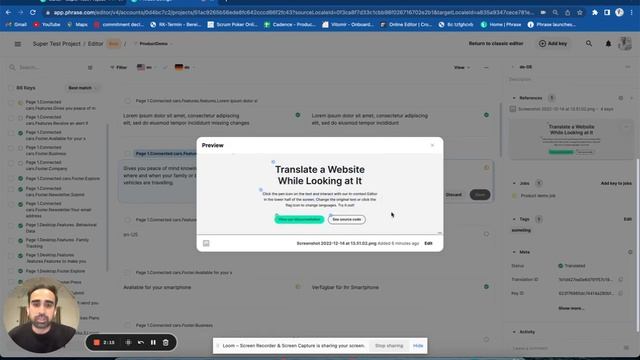The height and width of the screenshot is (360, 640).
Task: Open the Filter control
Action: pyautogui.click(x=118, y=67)
